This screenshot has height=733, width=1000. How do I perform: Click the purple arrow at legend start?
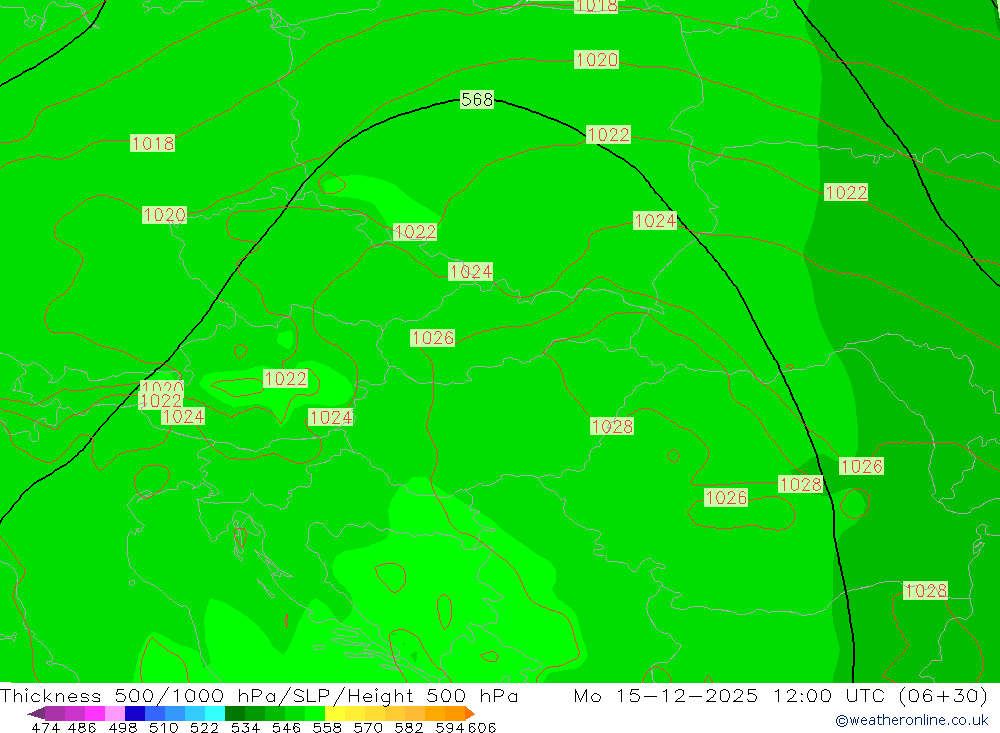tap(36, 713)
